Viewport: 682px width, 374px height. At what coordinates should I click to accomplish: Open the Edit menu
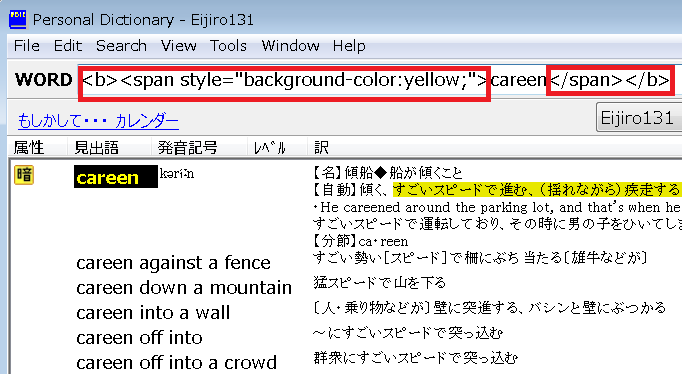click(68, 46)
